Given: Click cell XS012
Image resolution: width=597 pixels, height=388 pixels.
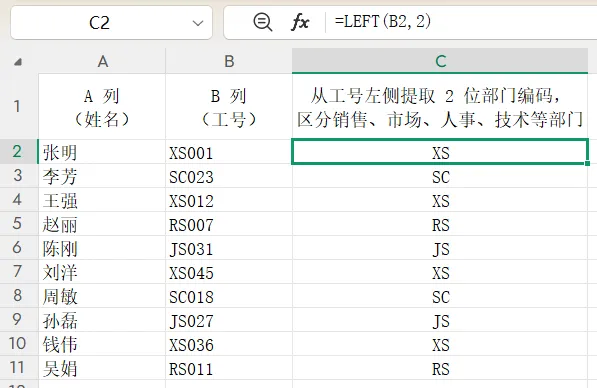Looking at the screenshot, I should [229, 200].
